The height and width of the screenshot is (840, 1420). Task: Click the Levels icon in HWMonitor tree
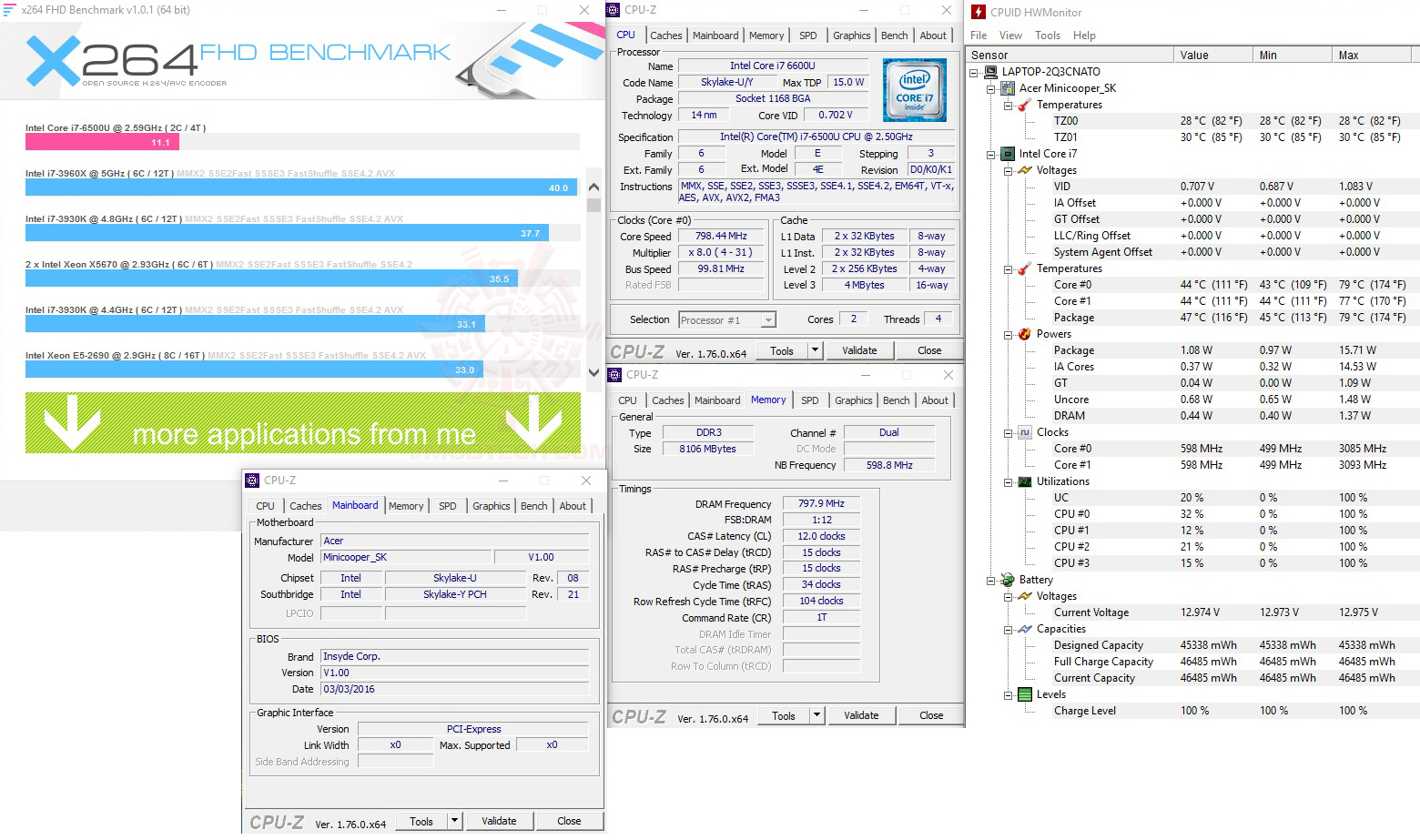[x=1025, y=693]
